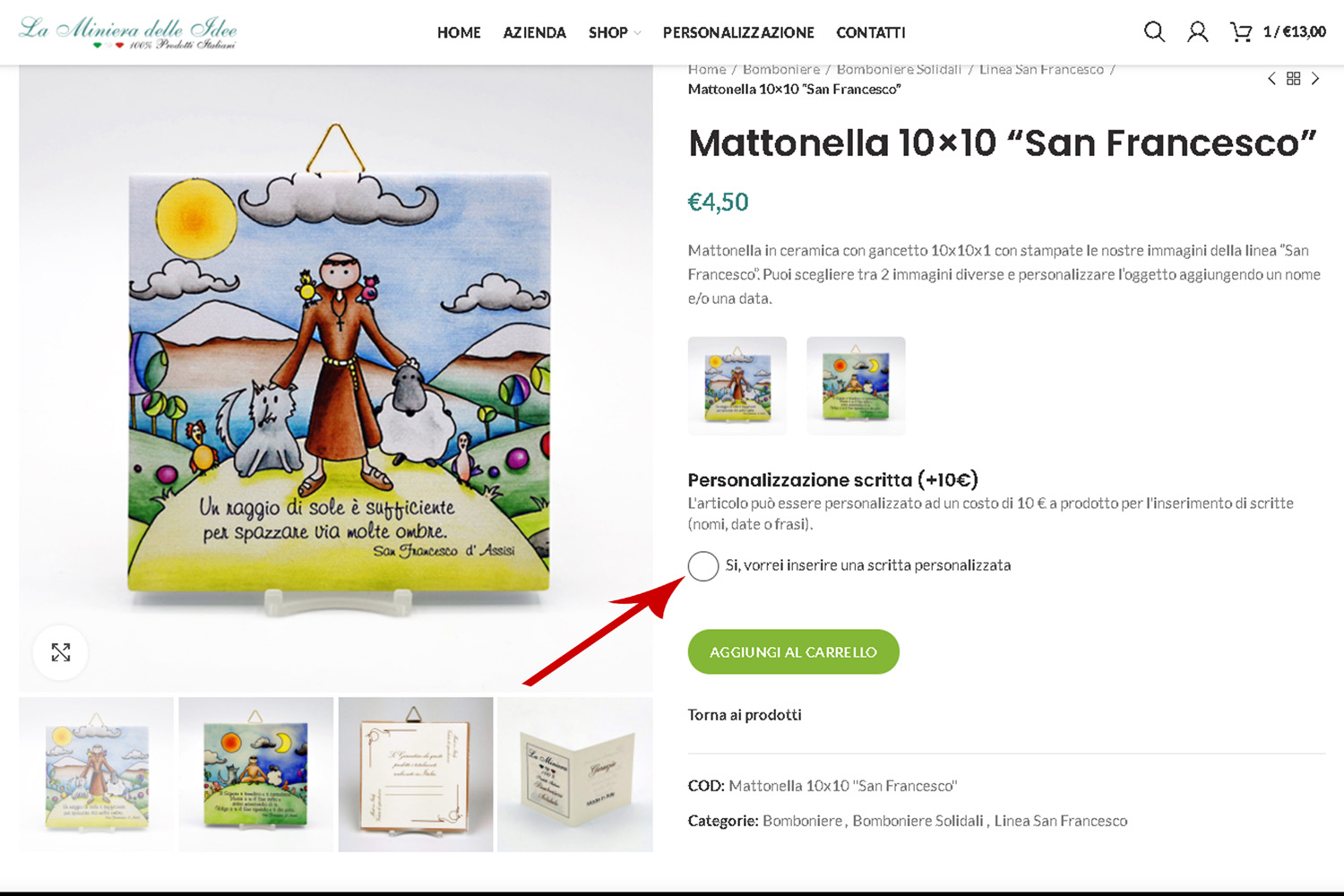Open the search magnifier icon
This screenshot has width=1344, height=896.
tap(1154, 32)
